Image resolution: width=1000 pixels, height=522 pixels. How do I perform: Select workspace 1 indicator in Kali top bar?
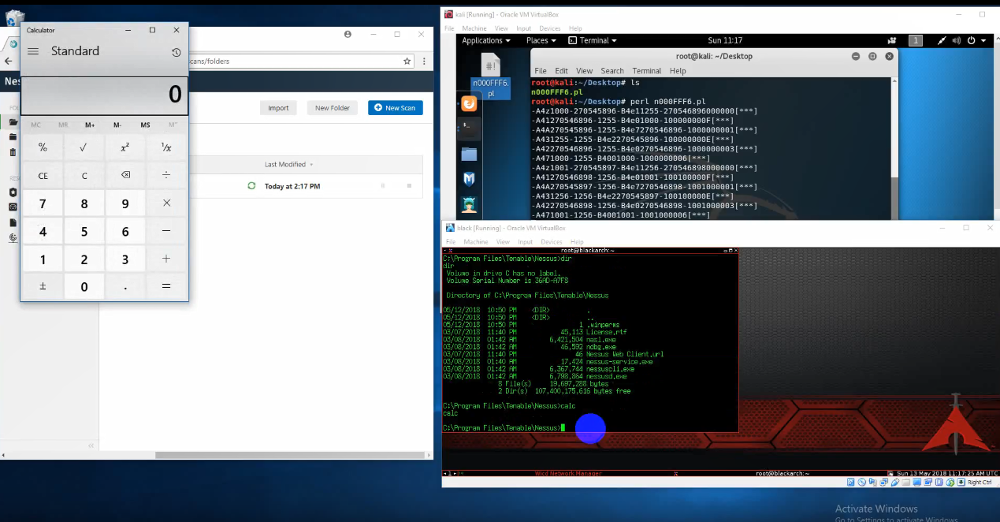(x=915, y=40)
